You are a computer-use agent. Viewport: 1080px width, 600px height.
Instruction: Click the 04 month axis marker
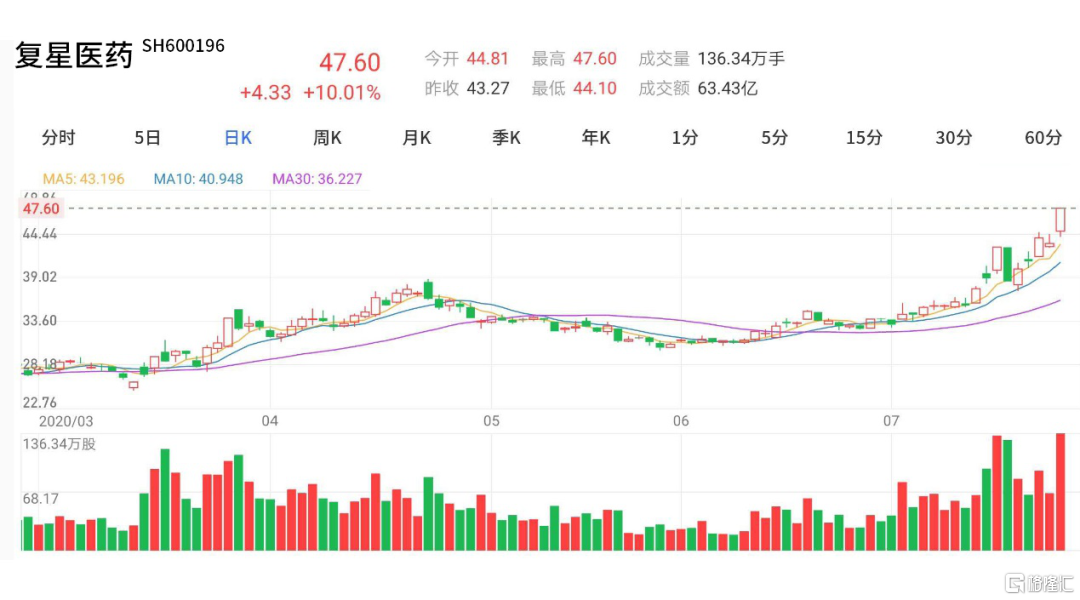coord(270,421)
